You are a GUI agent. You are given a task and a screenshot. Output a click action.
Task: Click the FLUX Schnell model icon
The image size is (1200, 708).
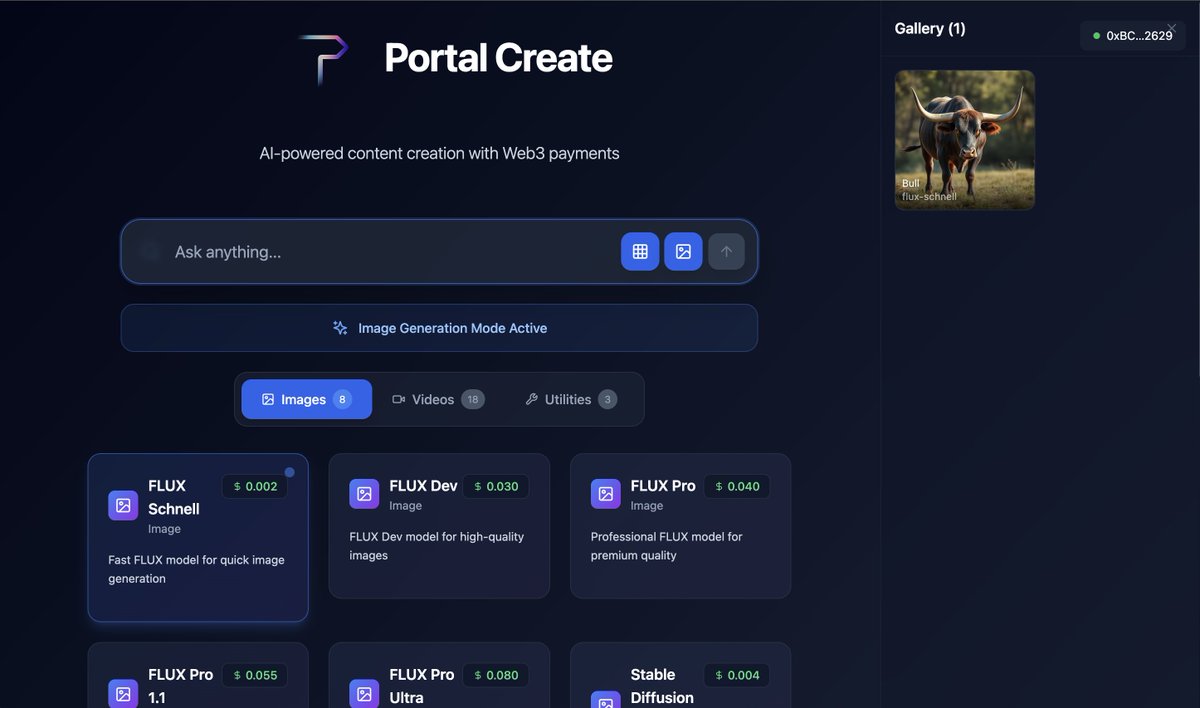[123, 506]
